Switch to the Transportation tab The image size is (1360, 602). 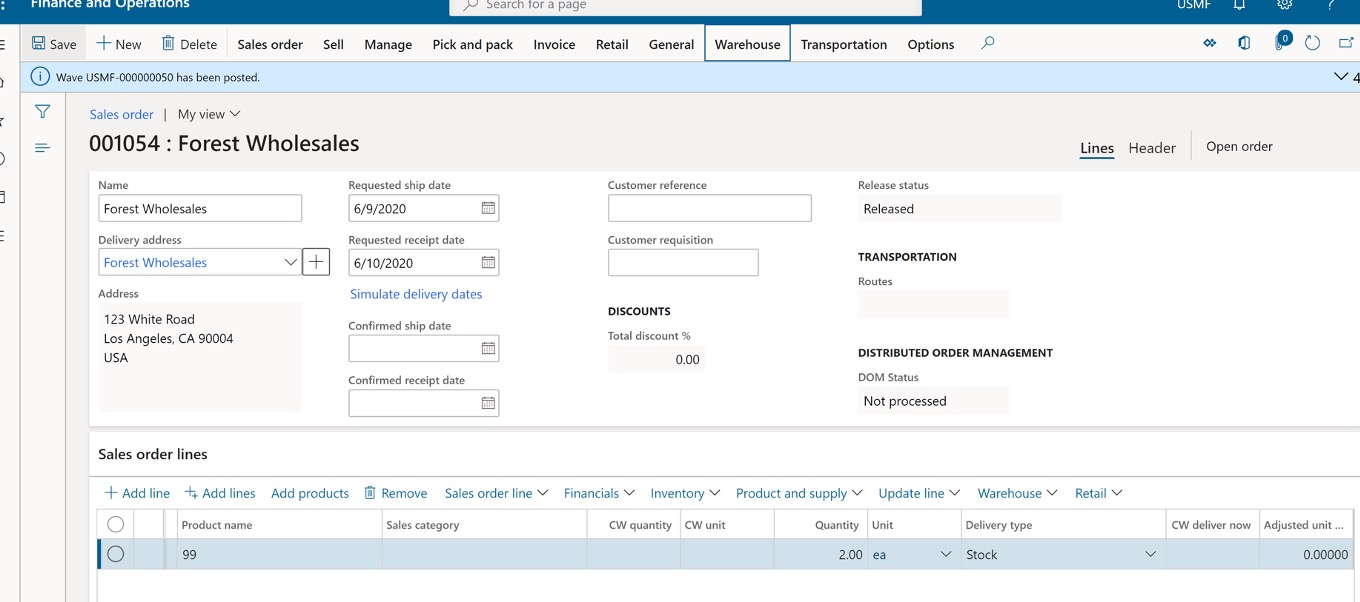click(x=843, y=44)
